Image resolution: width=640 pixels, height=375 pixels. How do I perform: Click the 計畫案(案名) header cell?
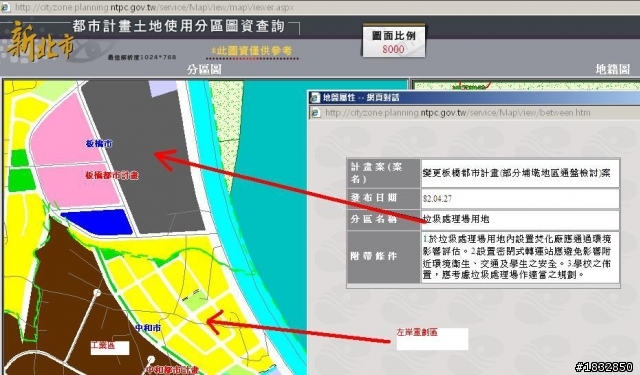click(384, 173)
